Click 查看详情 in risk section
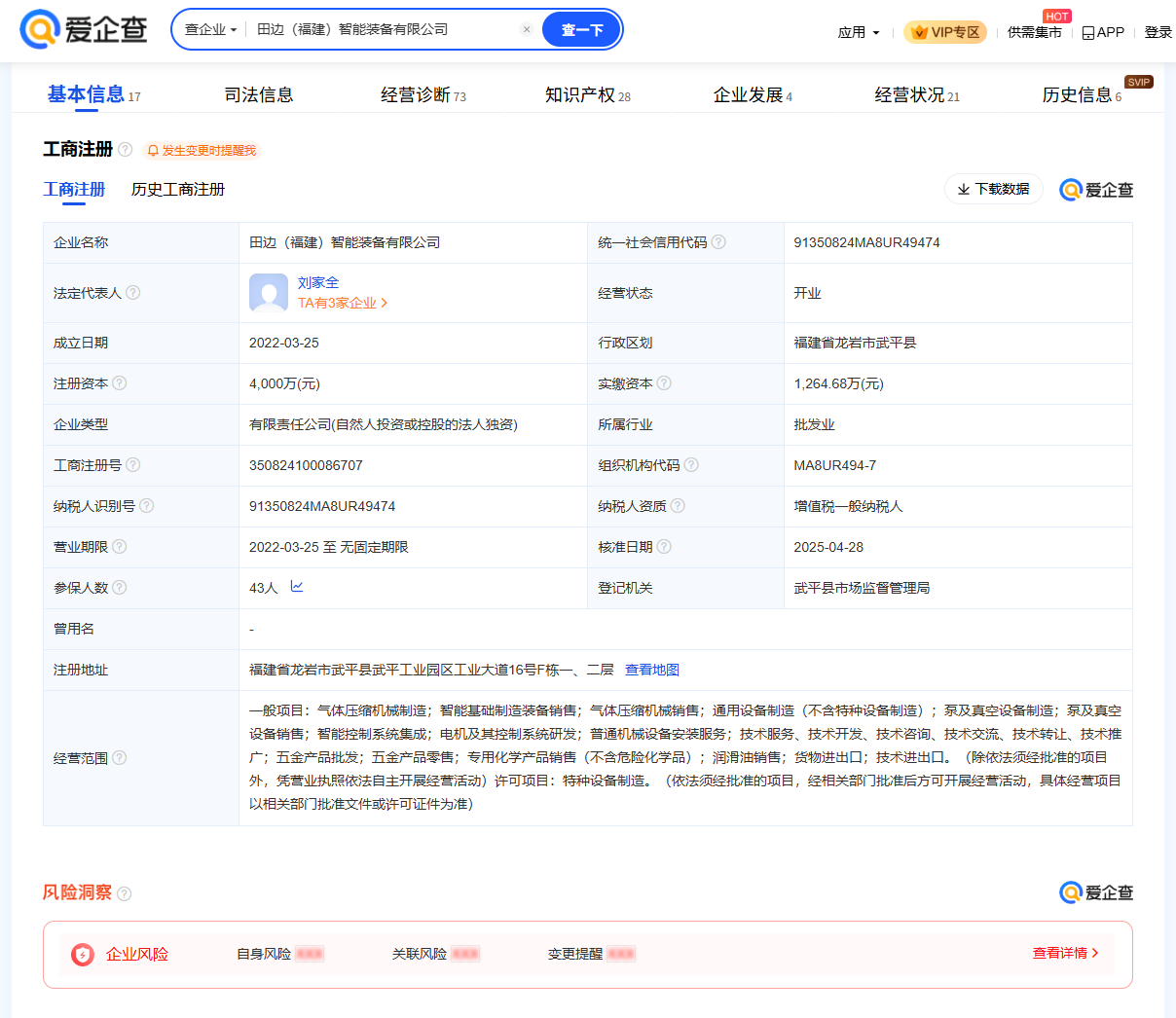1176x1018 pixels. click(x=1065, y=954)
